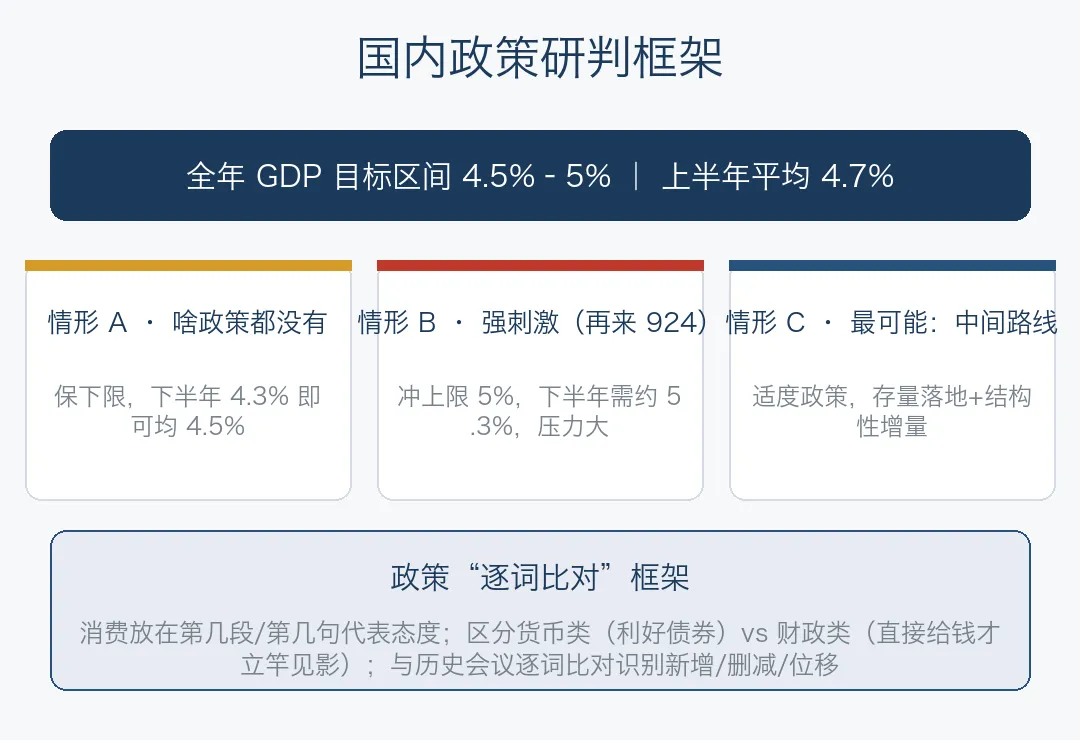Select heading 情形 A · 啥政策都没有
This screenshot has width=1080, height=740.
(188, 322)
